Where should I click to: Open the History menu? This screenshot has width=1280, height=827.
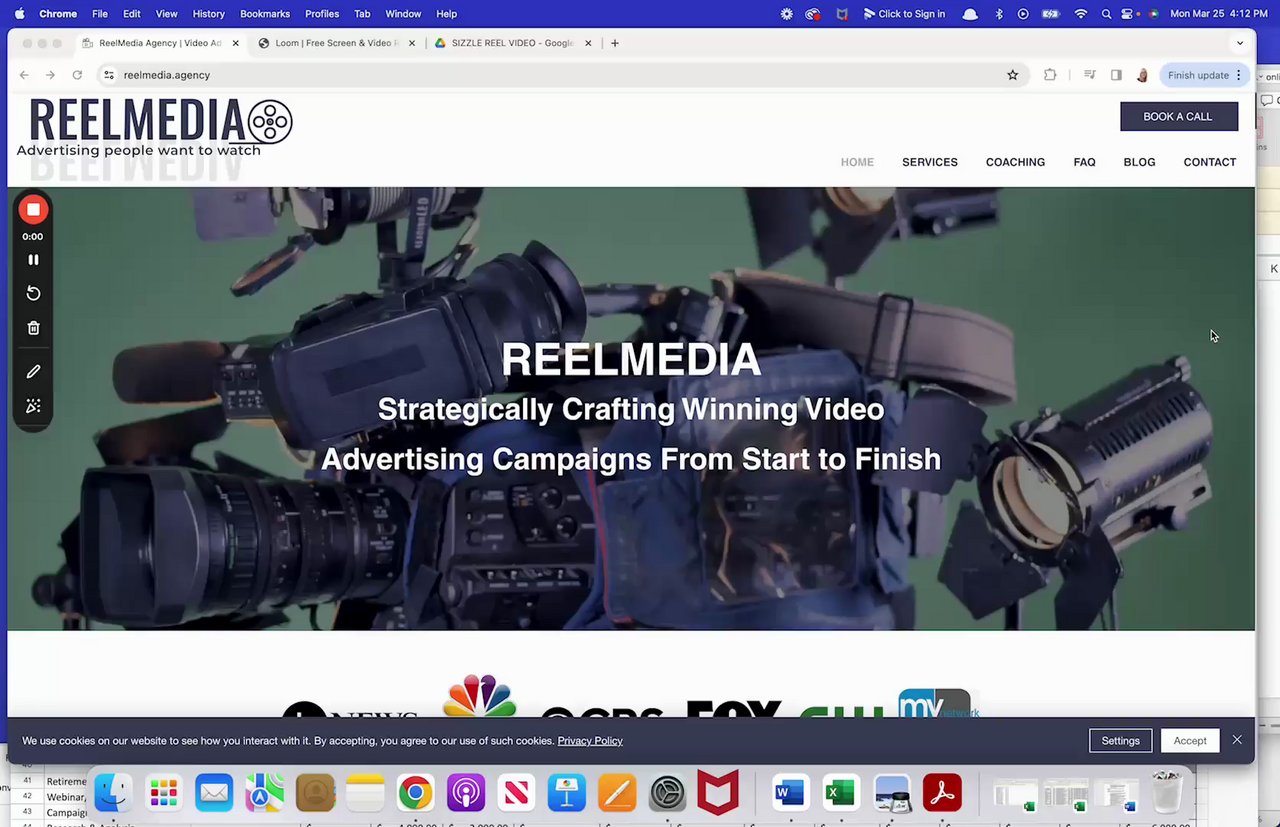208,14
